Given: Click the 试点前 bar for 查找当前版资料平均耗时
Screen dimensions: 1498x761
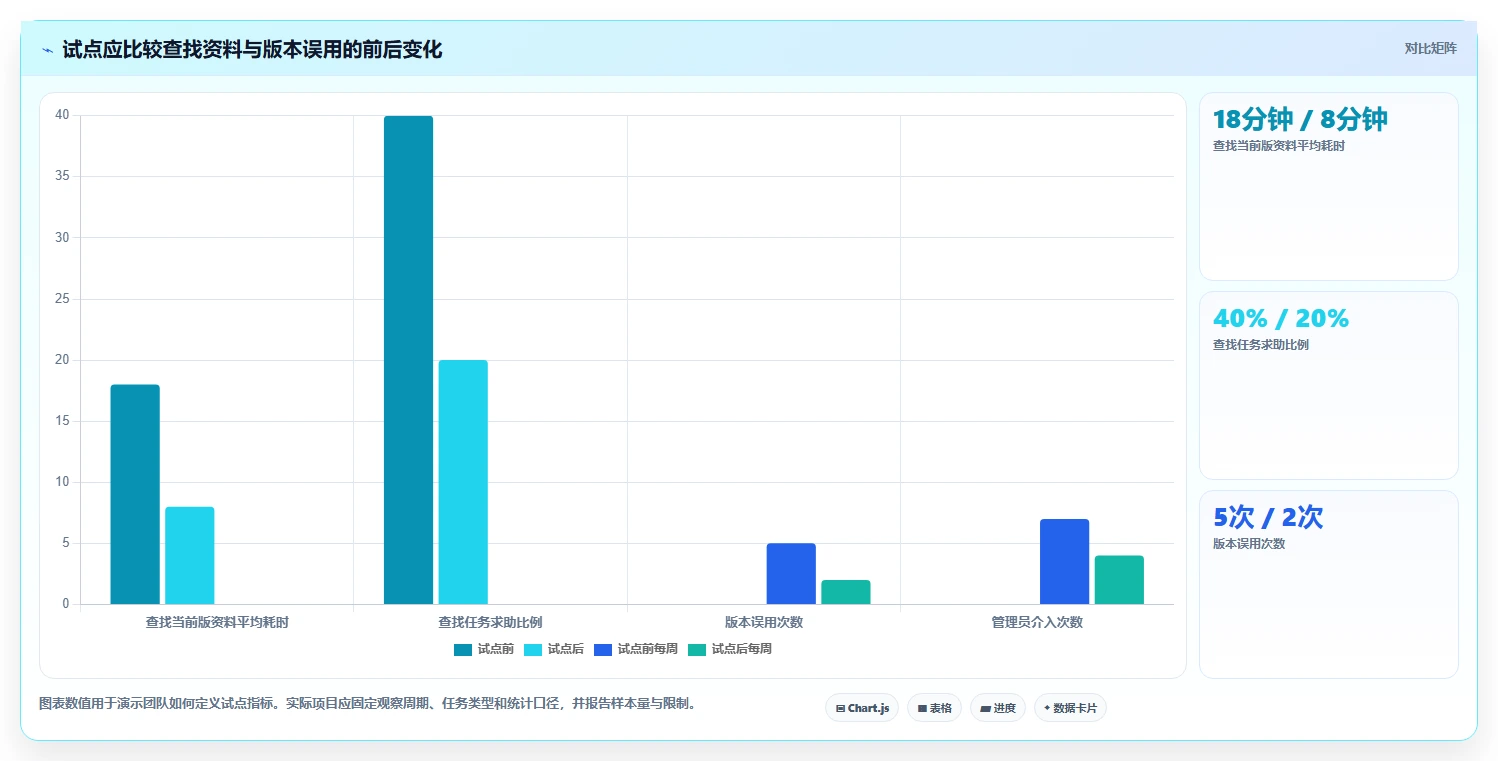Looking at the screenshot, I should pyautogui.click(x=135, y=494).
